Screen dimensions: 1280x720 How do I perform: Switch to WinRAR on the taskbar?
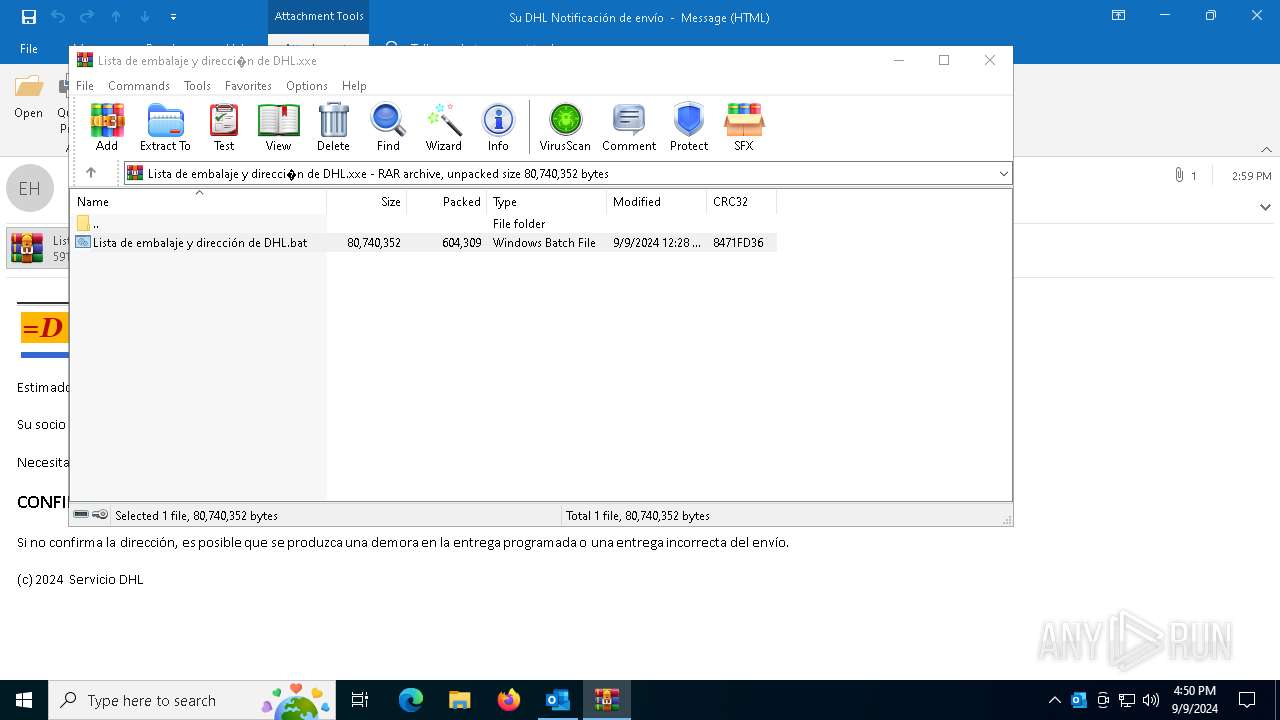(x=606, y=700)
